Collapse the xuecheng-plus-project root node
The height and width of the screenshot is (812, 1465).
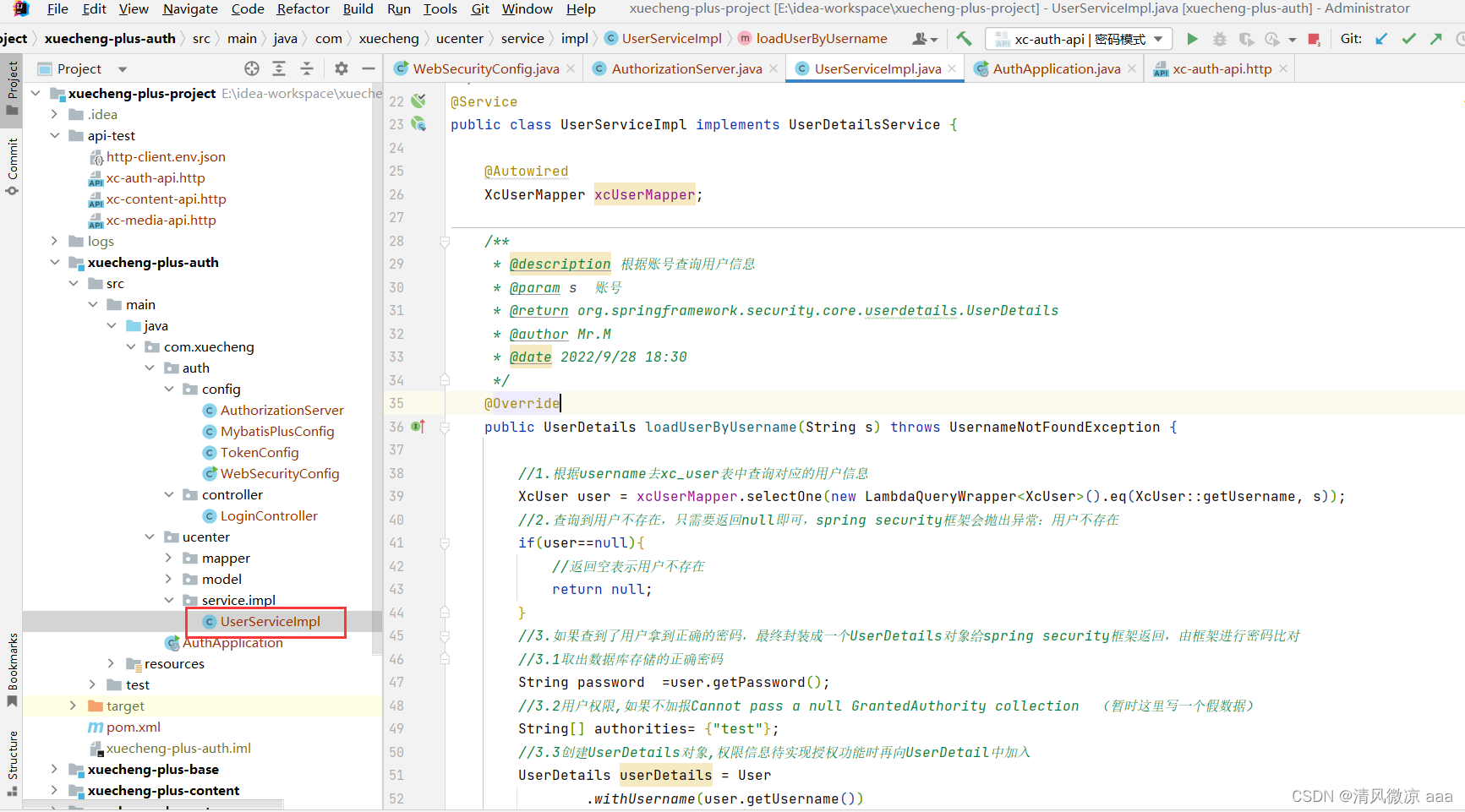pyautogui.click(x=36, y=93)
